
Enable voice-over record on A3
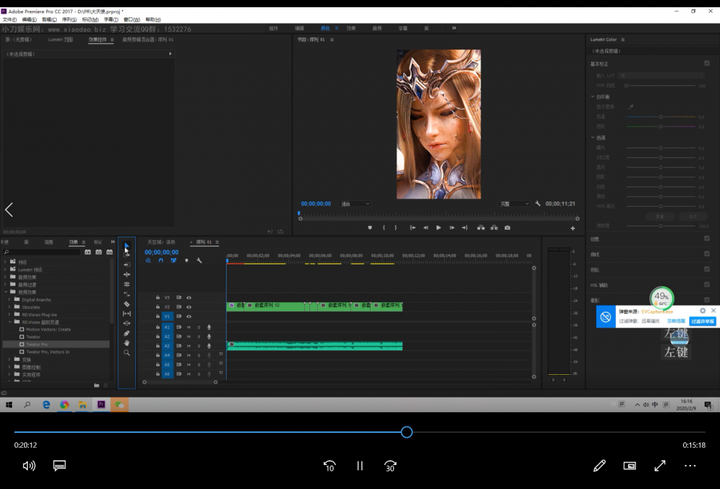point(209,346)
